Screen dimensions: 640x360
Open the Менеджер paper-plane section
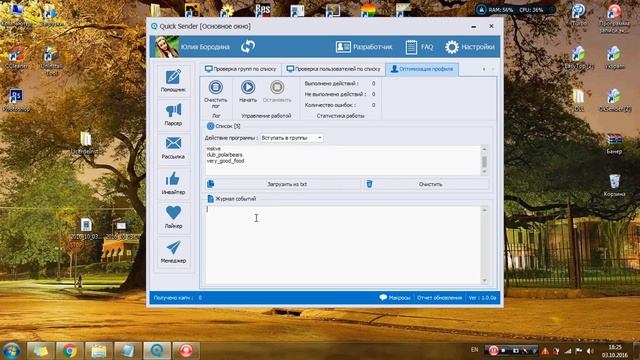173,252
